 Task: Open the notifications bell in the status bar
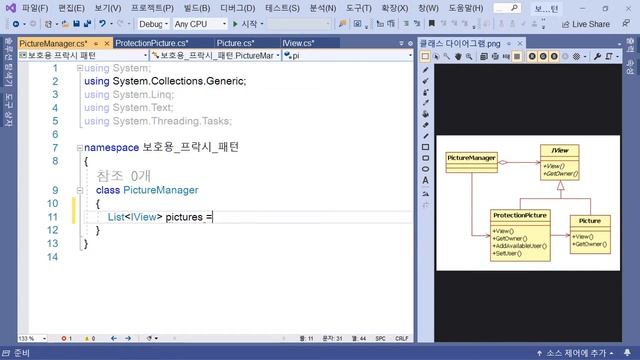click(627, 353)
